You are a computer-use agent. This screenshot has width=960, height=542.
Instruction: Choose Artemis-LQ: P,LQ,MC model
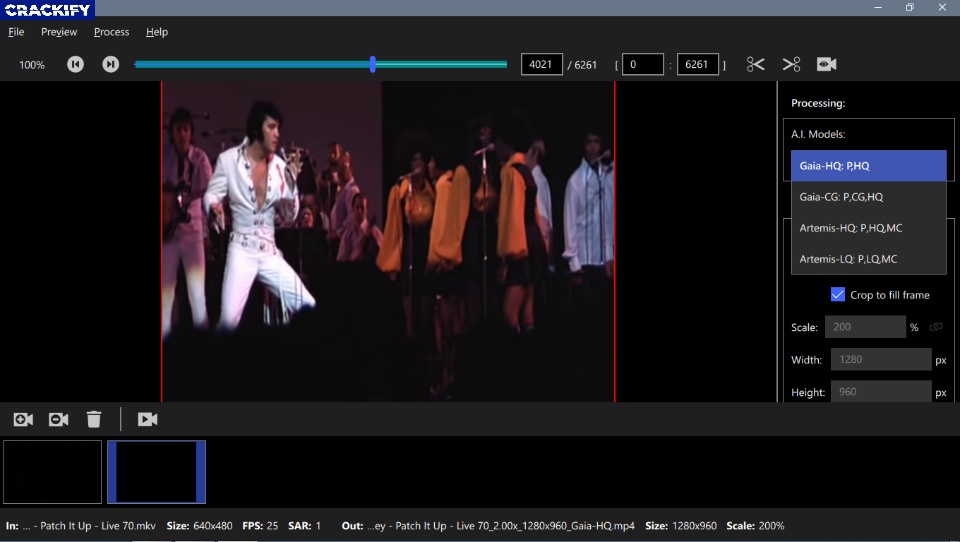point(868,259)
